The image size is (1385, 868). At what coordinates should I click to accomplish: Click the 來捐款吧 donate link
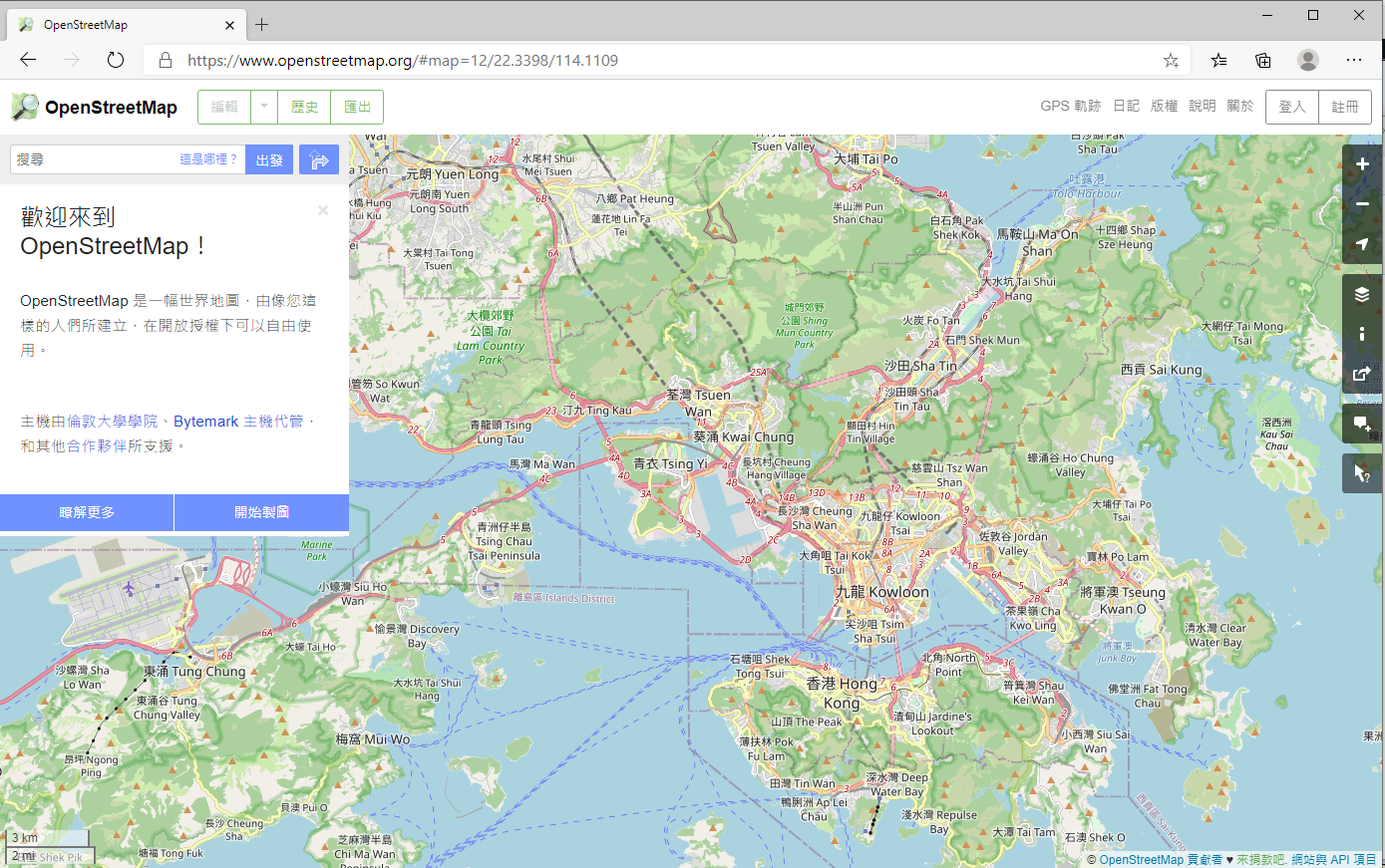[1261, 859]
